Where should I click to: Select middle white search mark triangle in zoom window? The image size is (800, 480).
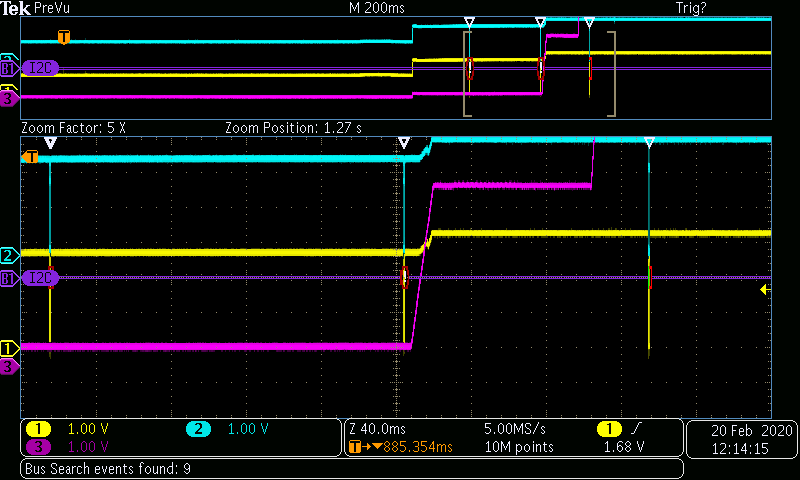(404, 142)
